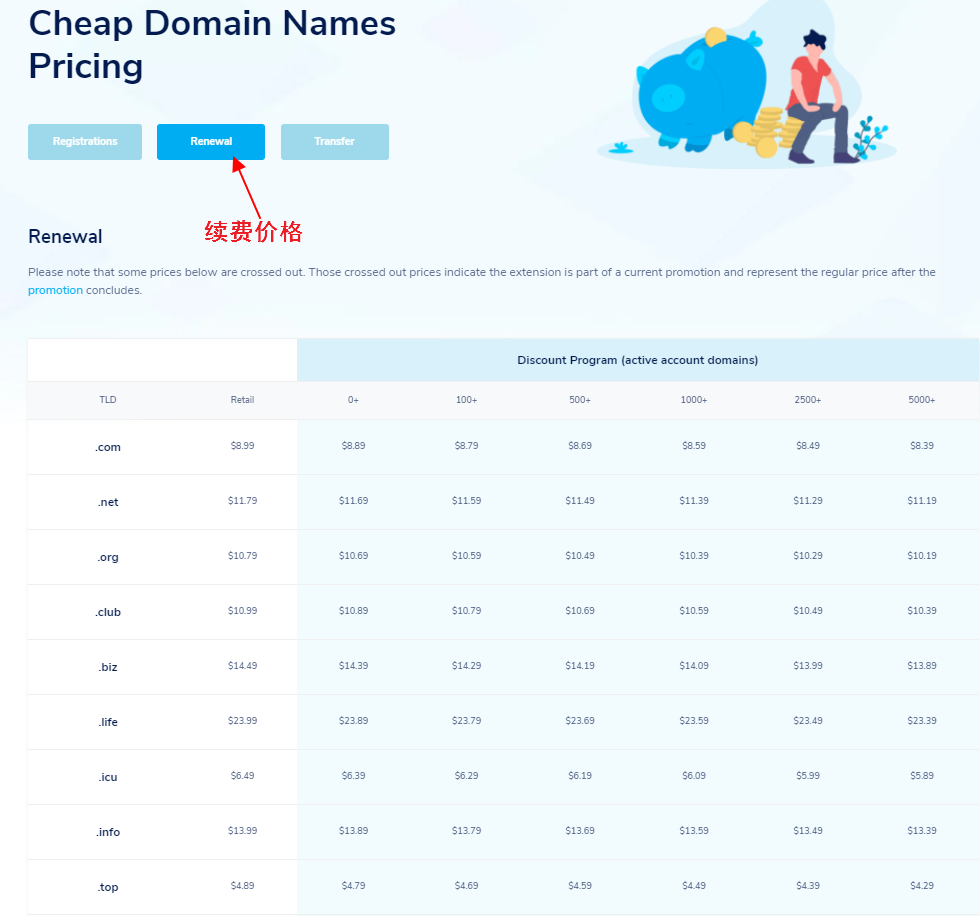Select the .top TLD entry
The height and width of the screenshot is (916, 980).
point(107,886)
